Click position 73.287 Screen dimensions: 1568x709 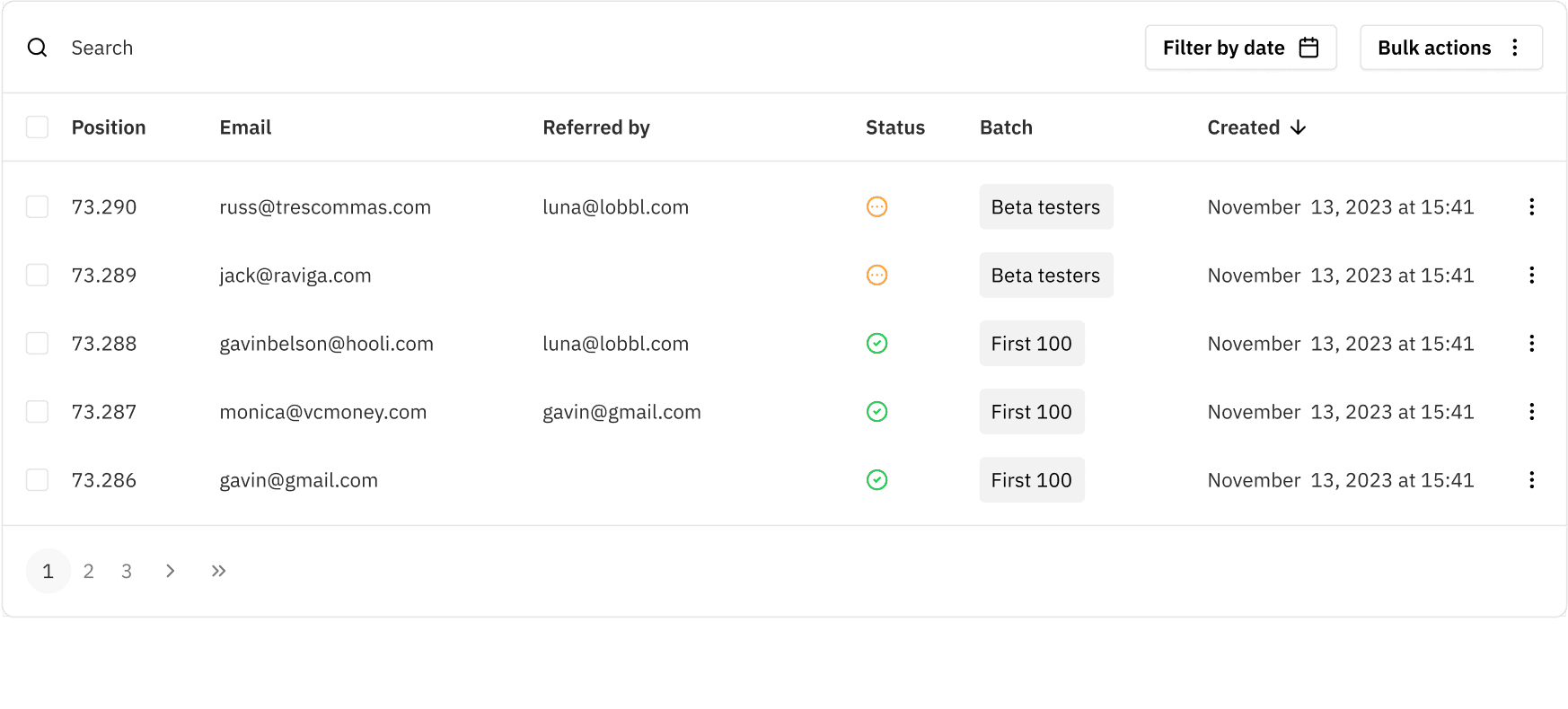[x=104, y=412]
